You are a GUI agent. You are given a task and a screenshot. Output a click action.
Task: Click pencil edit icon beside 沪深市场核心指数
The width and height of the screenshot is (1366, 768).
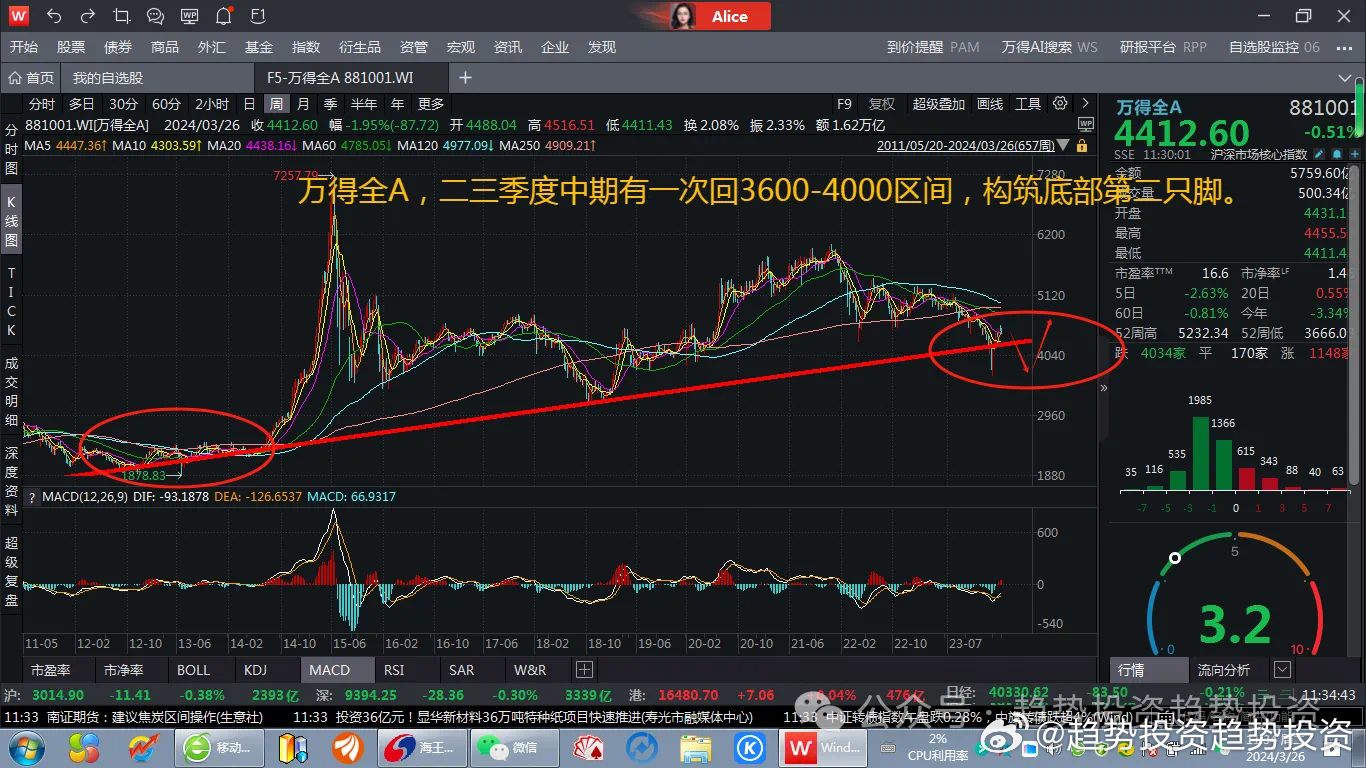(x=1320, y=154)
